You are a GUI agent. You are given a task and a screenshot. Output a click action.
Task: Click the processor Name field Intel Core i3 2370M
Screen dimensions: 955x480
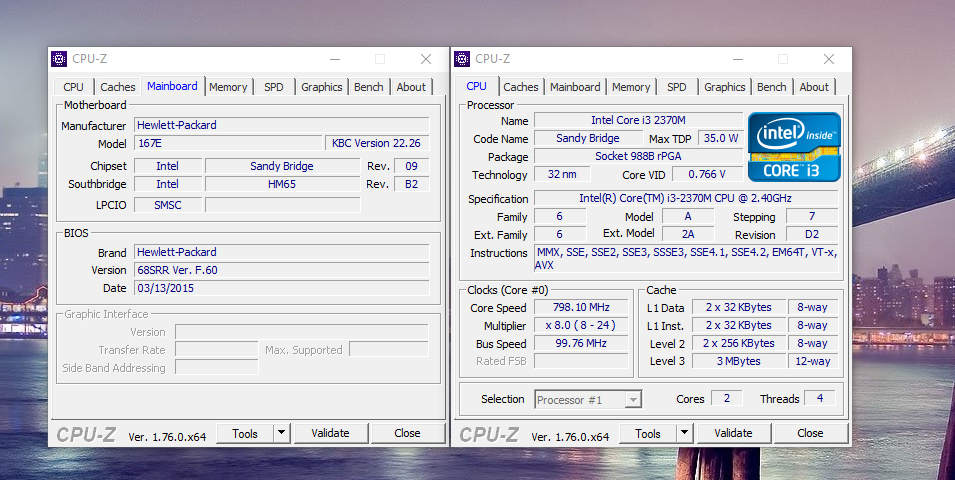click(639, 120)
